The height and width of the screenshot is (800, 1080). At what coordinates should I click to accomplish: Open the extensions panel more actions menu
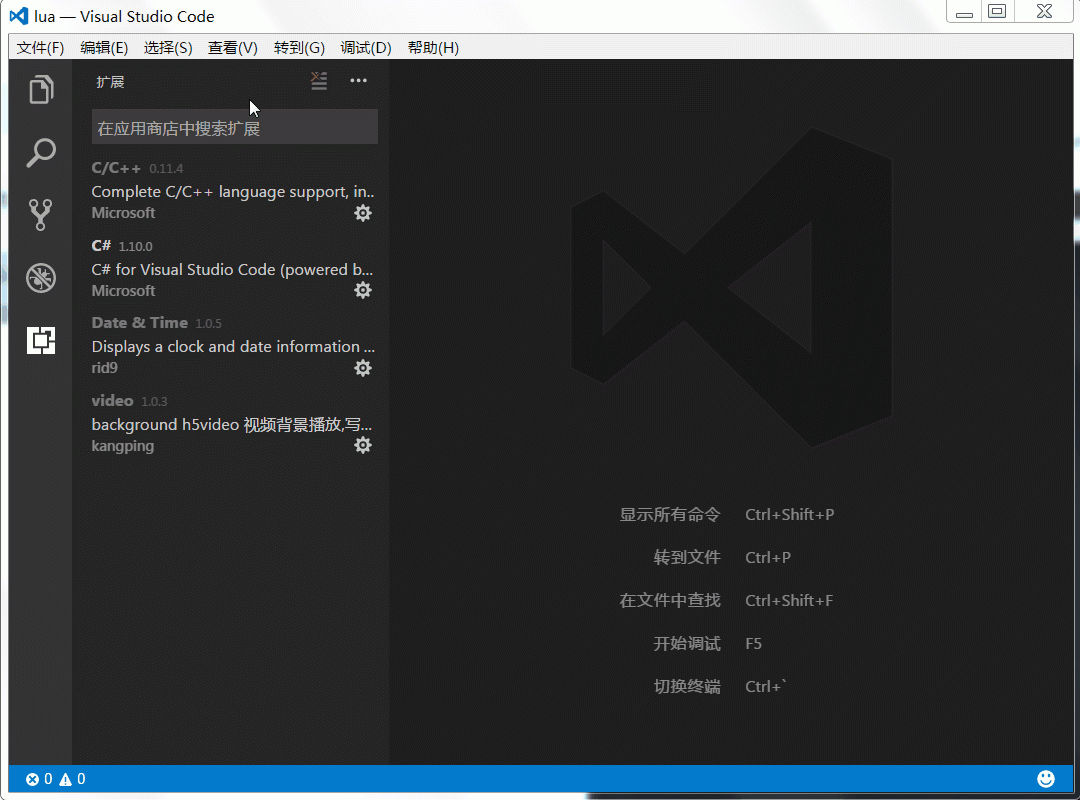coord(358,80)
